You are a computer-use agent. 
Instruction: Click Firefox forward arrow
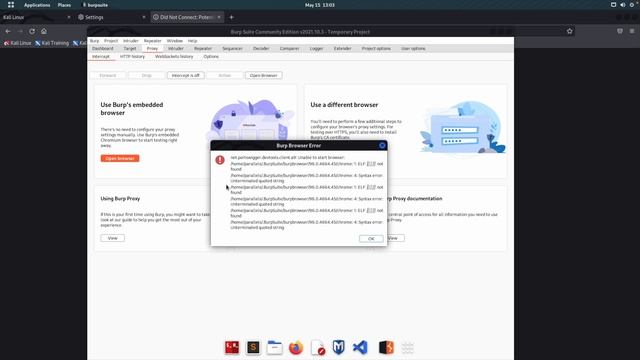[20, 31]
